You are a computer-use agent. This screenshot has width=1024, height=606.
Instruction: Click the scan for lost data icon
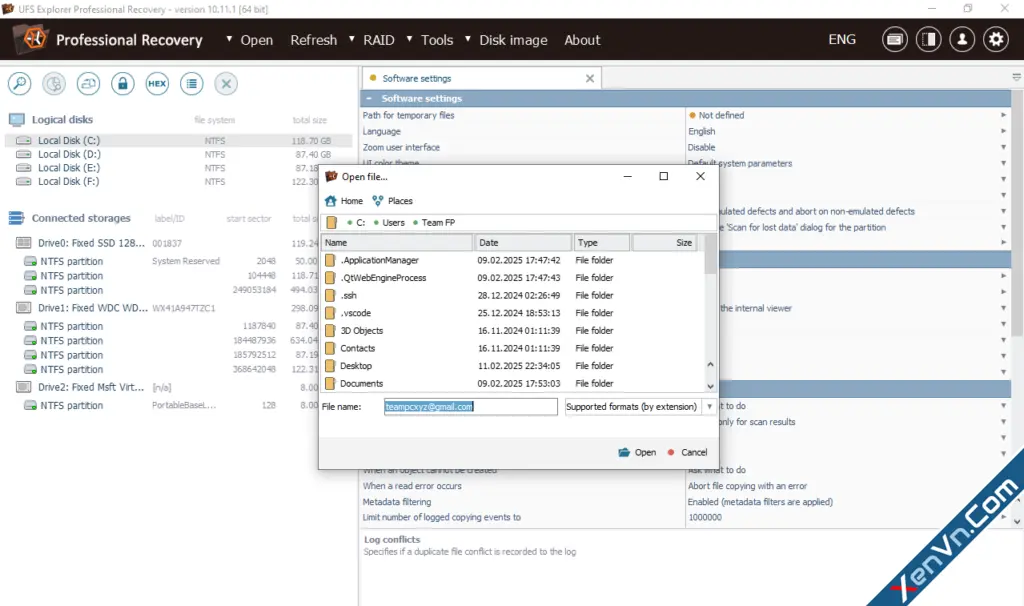54,84
